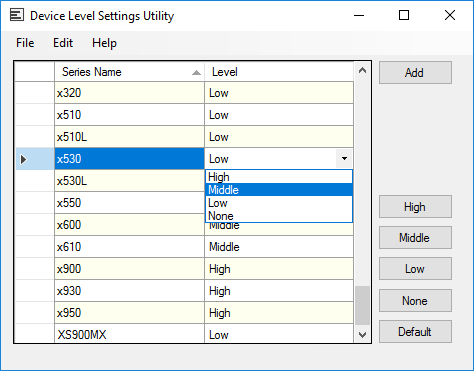This screenshot has width=474, height=371.
Task: Choose Middle in the level dropdown list
Action: click(279, 190)
